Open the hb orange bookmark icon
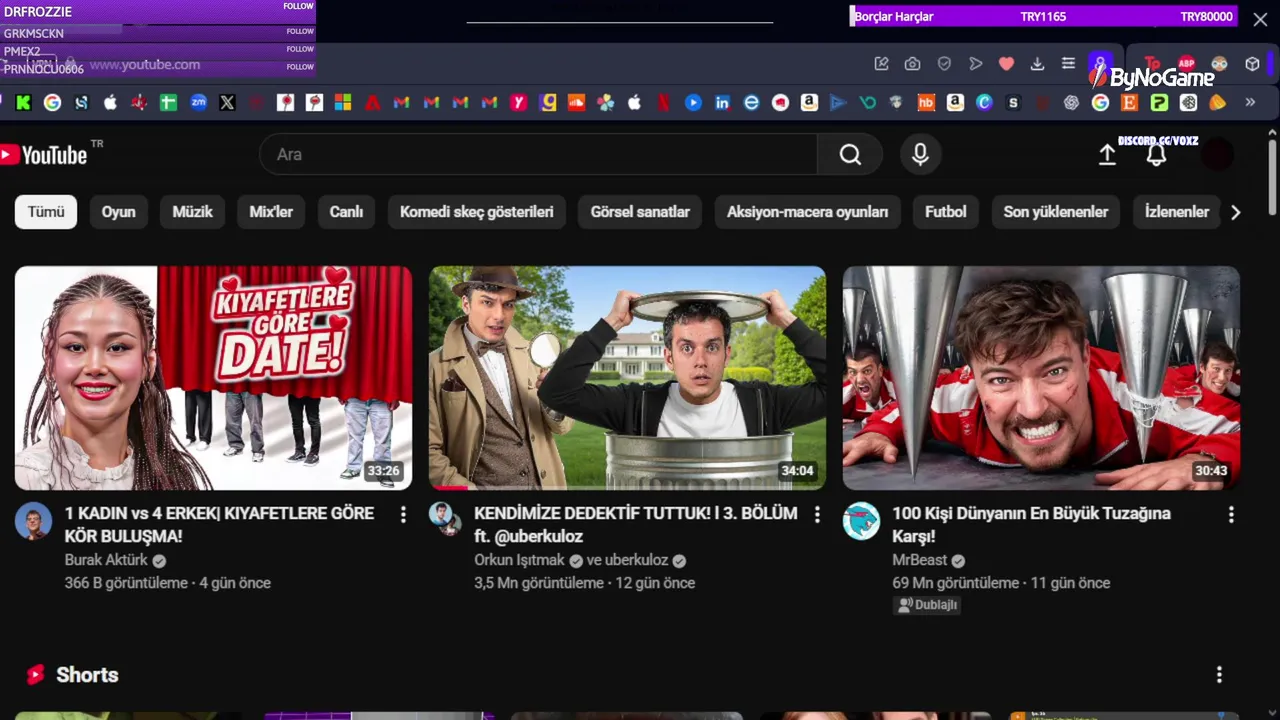This screenshot has width=1280, height=720. [926, 102]
